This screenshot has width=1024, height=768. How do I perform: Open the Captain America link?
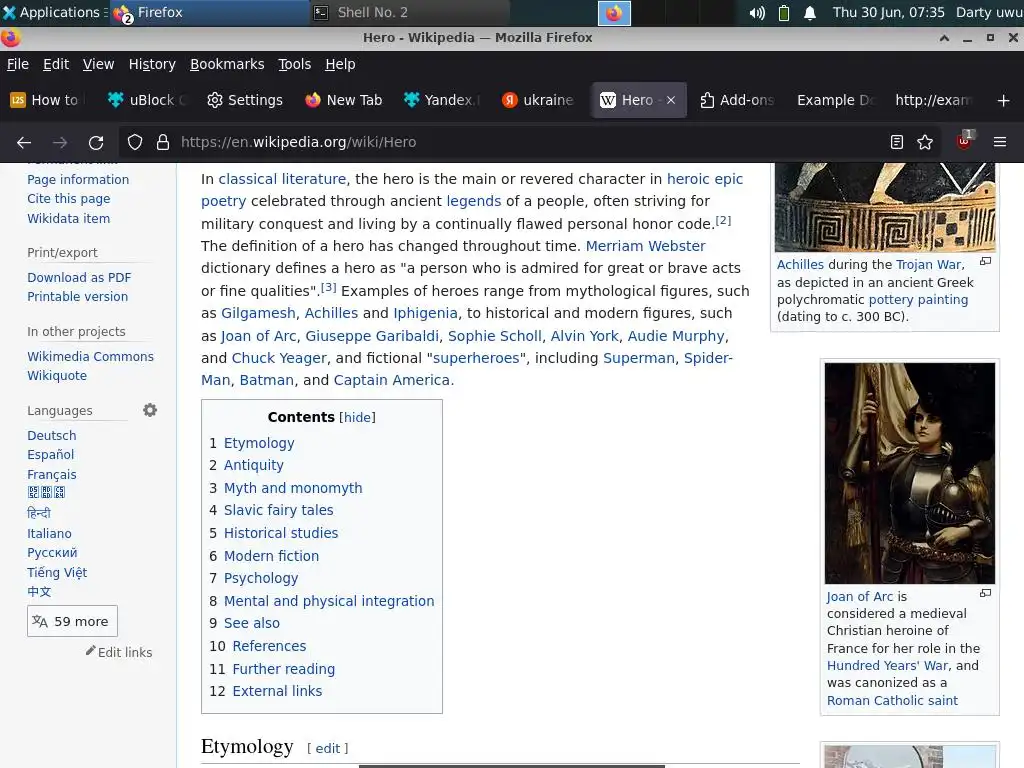coord(392,380)
